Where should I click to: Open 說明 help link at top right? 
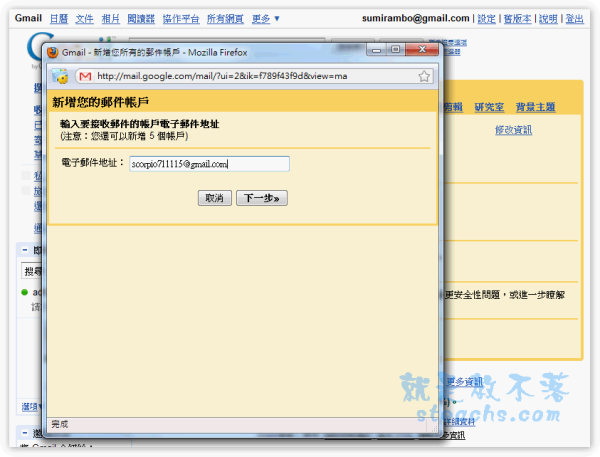point(548,18)
